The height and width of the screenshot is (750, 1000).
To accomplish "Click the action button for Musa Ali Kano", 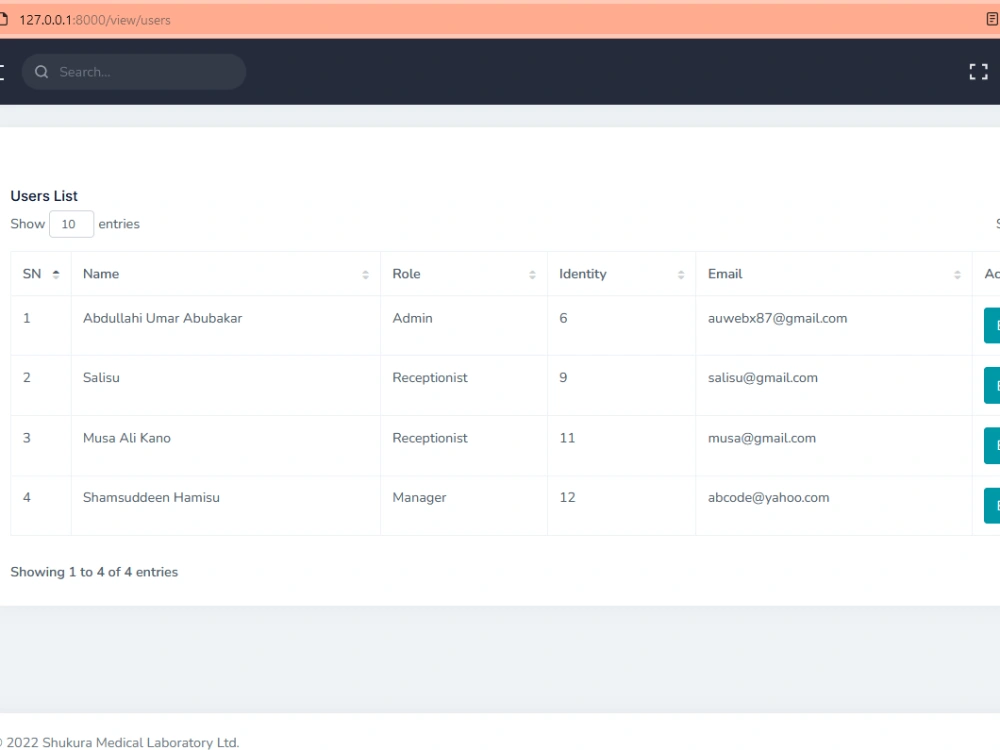I will (994, 445).
